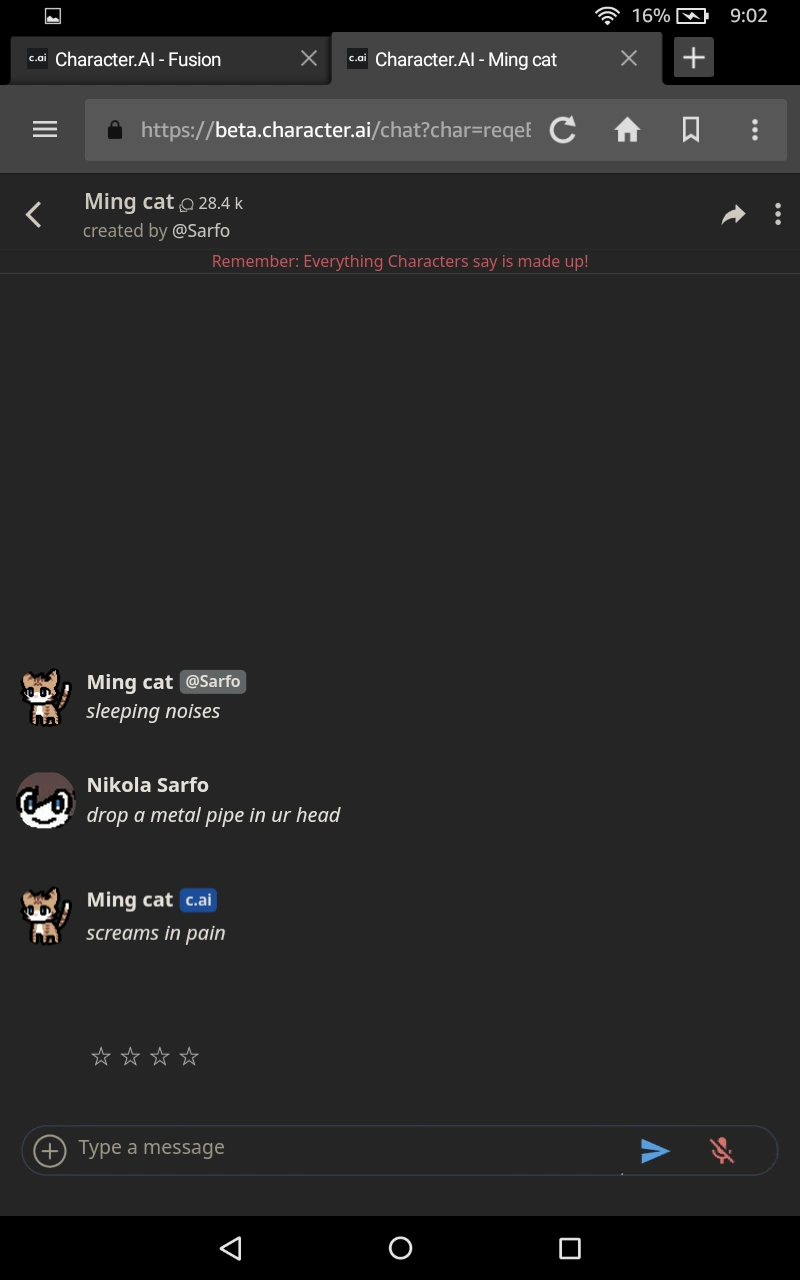Focus the Type a message field
This screenshot has height=1280, width=800.
coord(350,1148)
